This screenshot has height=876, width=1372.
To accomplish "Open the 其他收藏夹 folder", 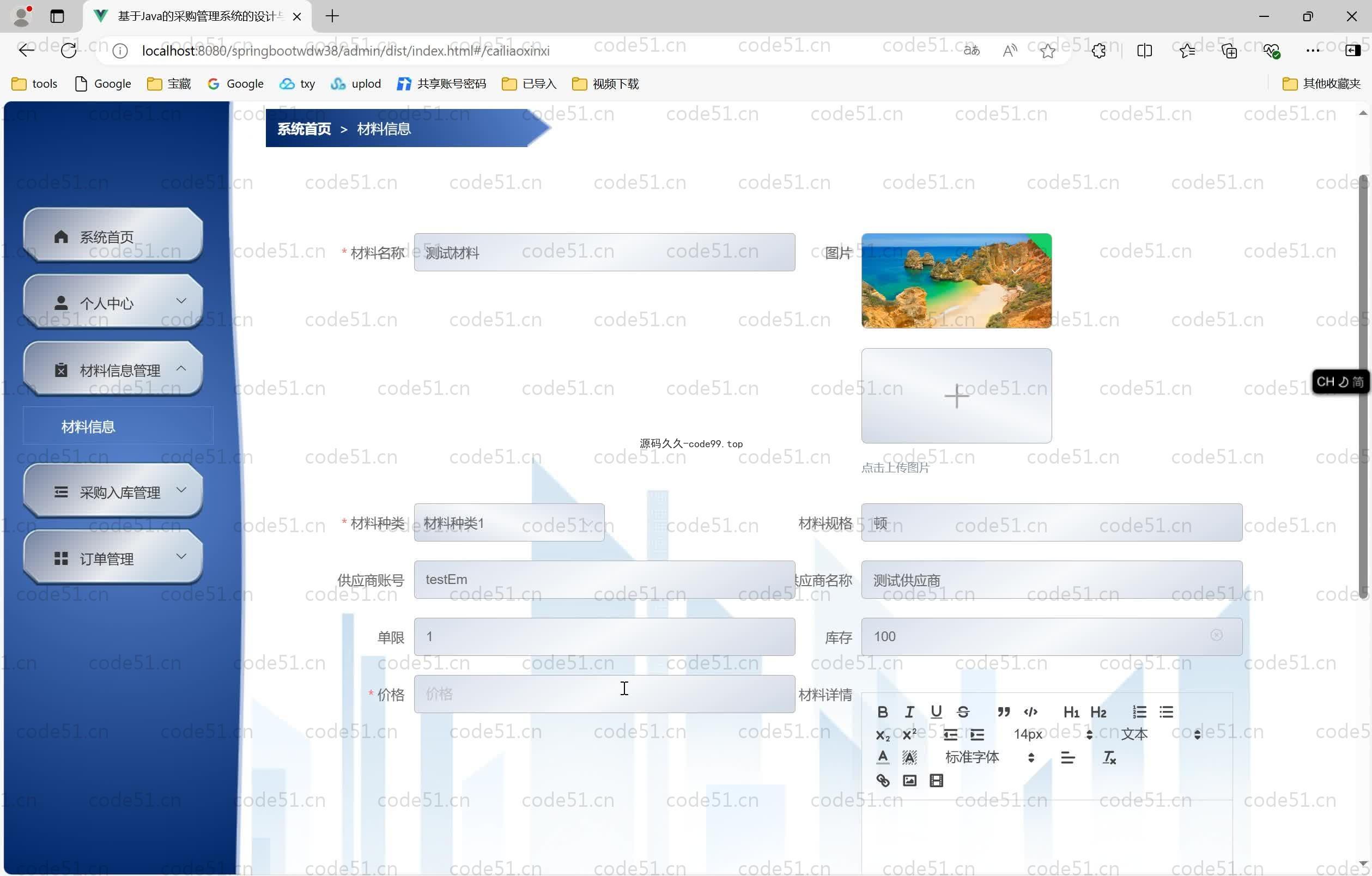I will (1321, 84).
